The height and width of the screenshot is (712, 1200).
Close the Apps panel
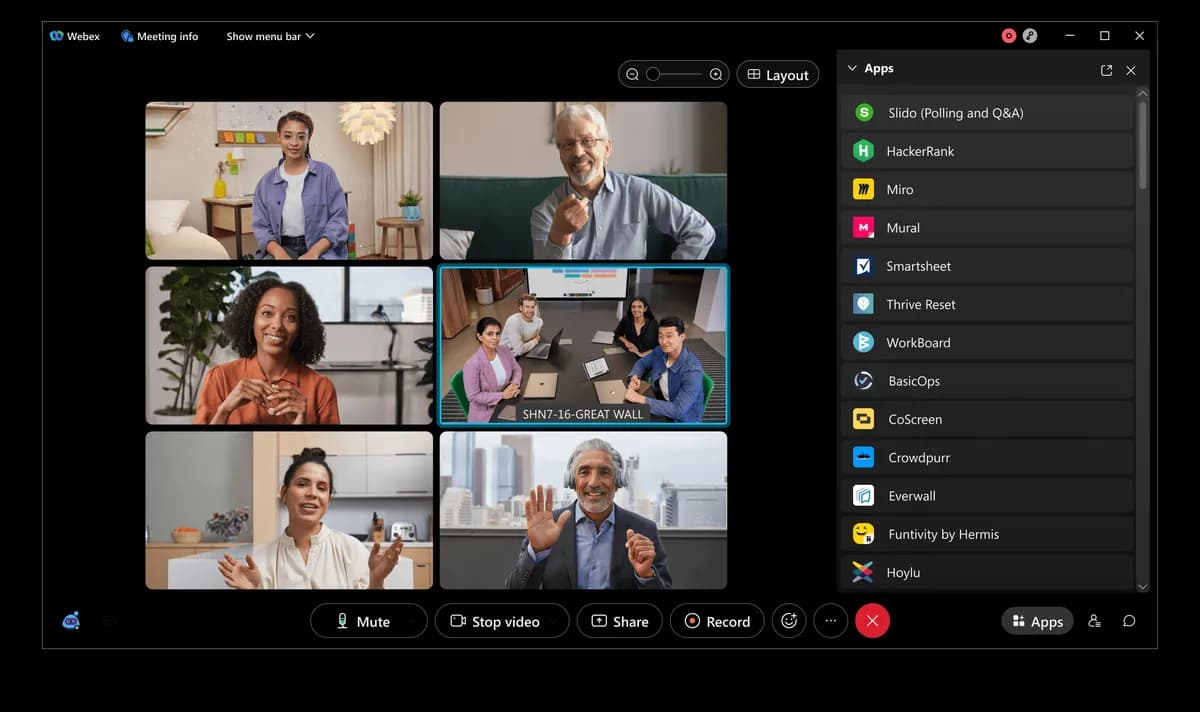coord(1131,70)
